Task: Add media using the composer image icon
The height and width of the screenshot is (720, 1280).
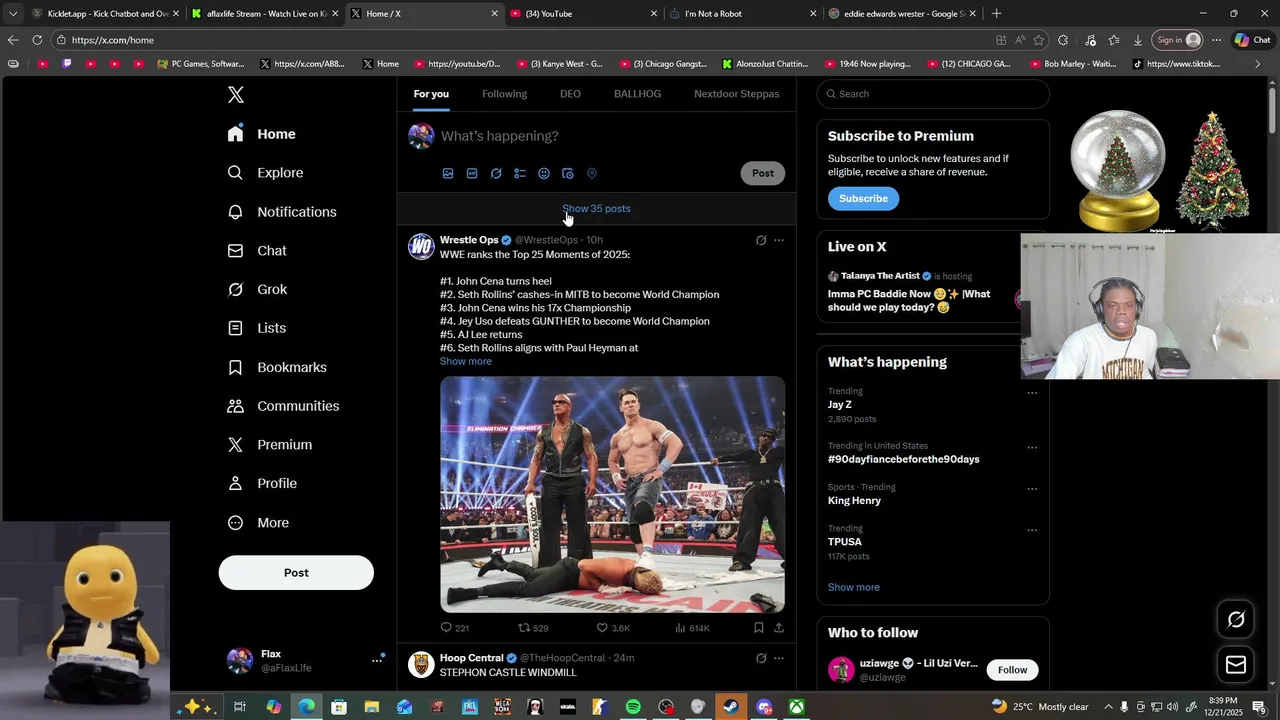Action: [448, 173]
